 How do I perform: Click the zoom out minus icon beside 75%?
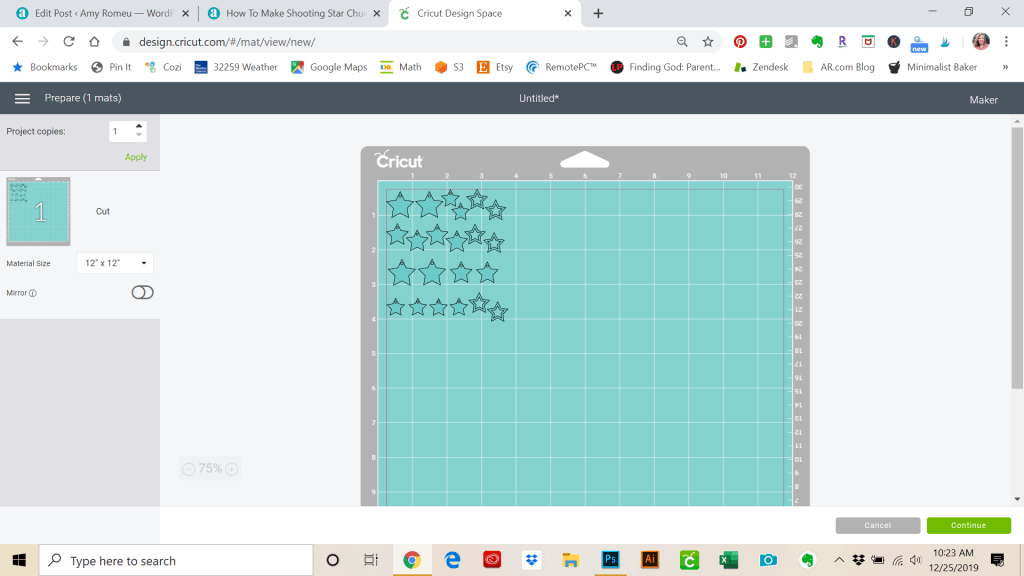pos(189,469)
